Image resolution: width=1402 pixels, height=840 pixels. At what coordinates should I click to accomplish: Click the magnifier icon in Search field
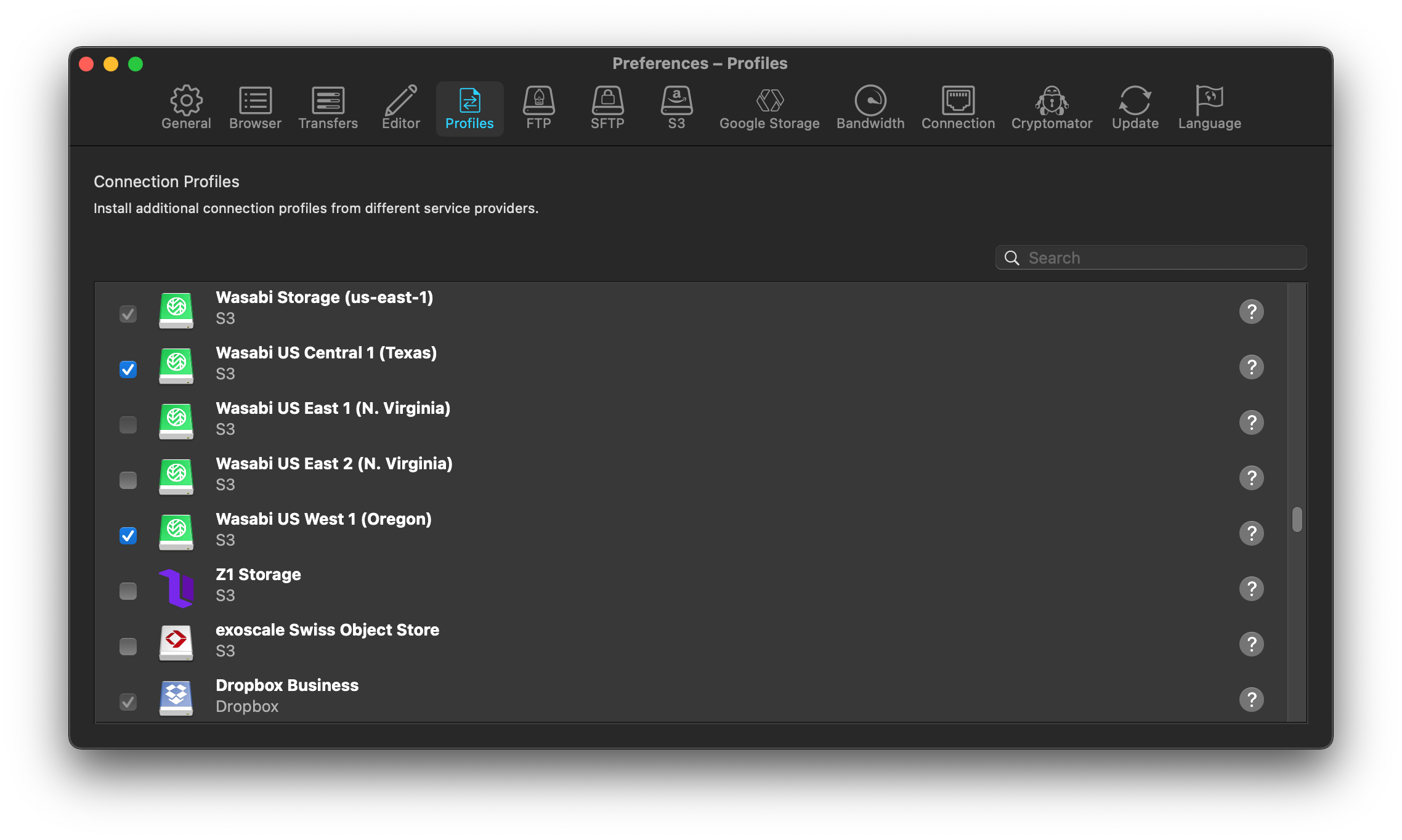[1012, 258]
